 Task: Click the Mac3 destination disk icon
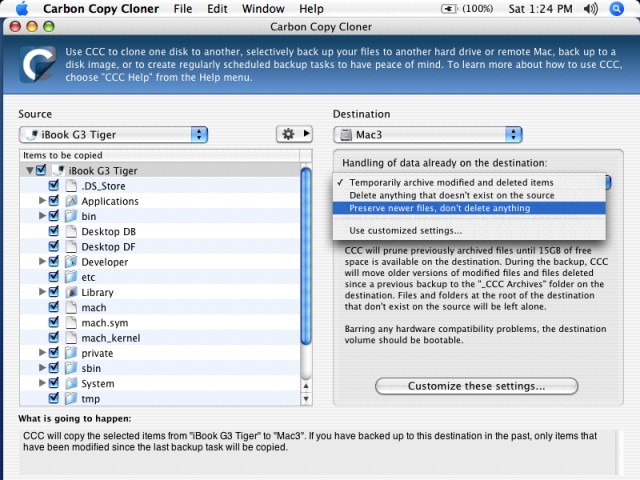[346, 135]
